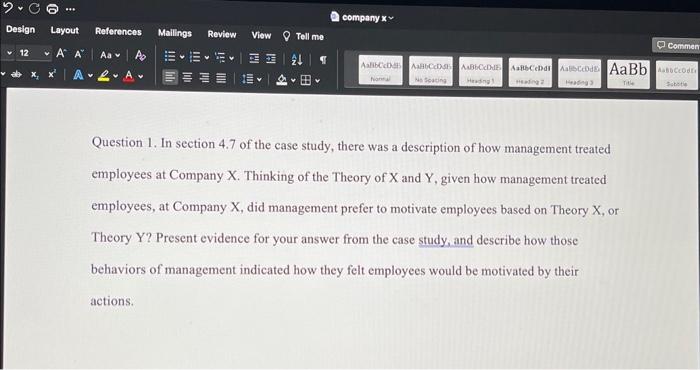The height and width of the screenshot is (370, 700).
Task: Click the word "actions." in the document
Action: [x=112, y=301]
